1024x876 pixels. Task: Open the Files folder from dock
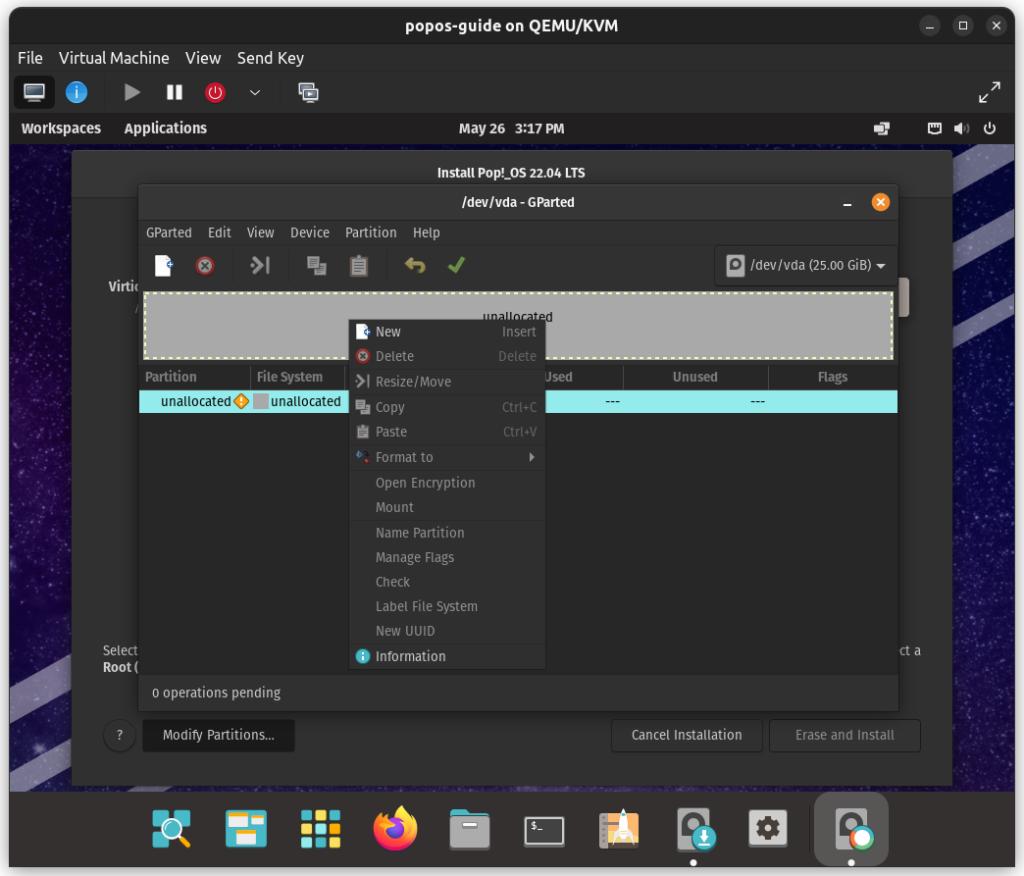tap(469, 829)
